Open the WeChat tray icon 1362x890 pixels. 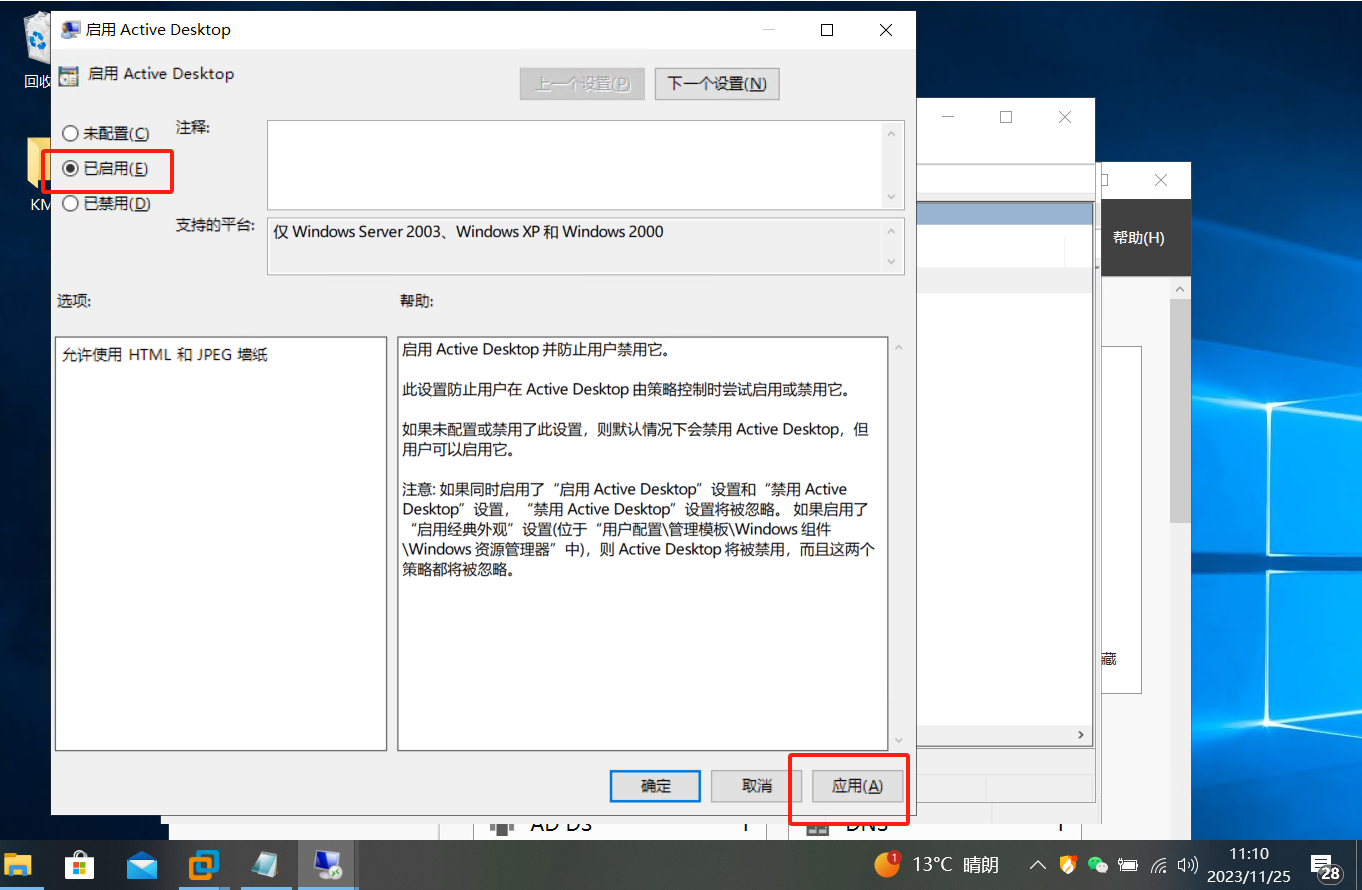pyautogui.click(x=1098, y=865)
